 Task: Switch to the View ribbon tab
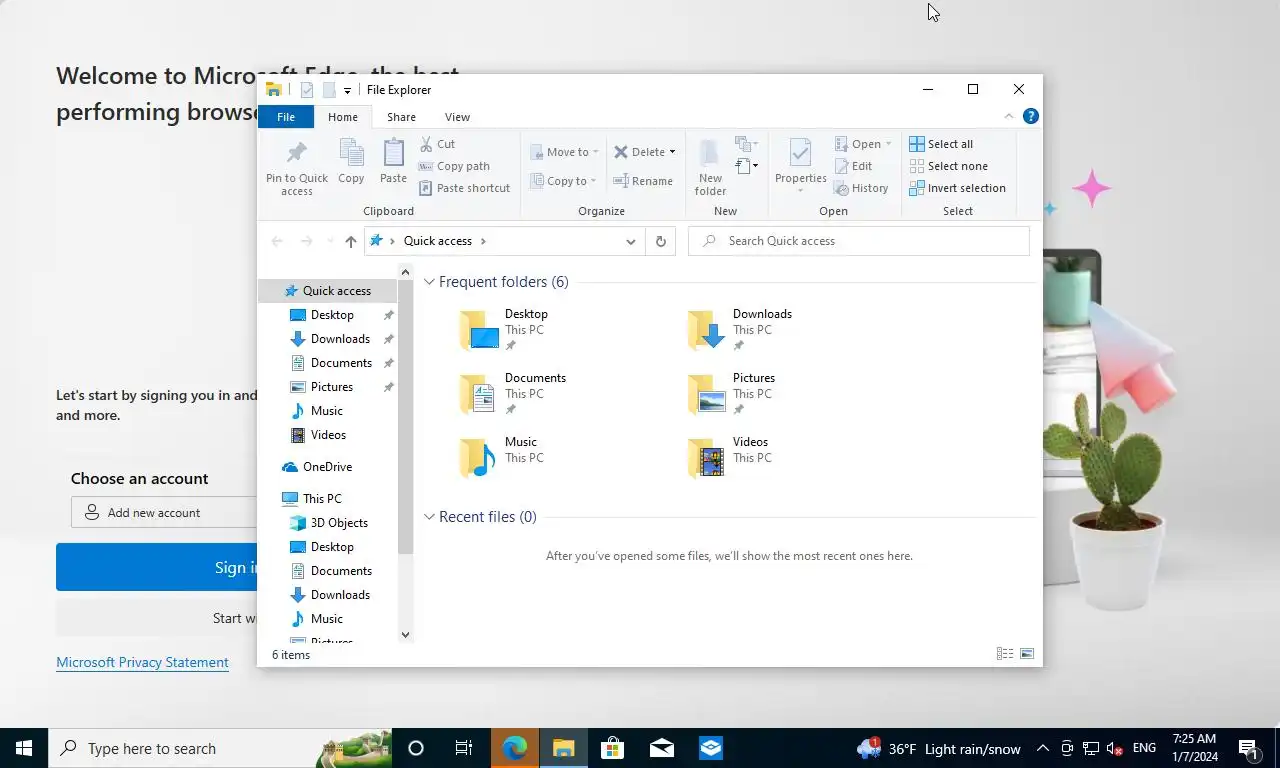coord(457,117)
